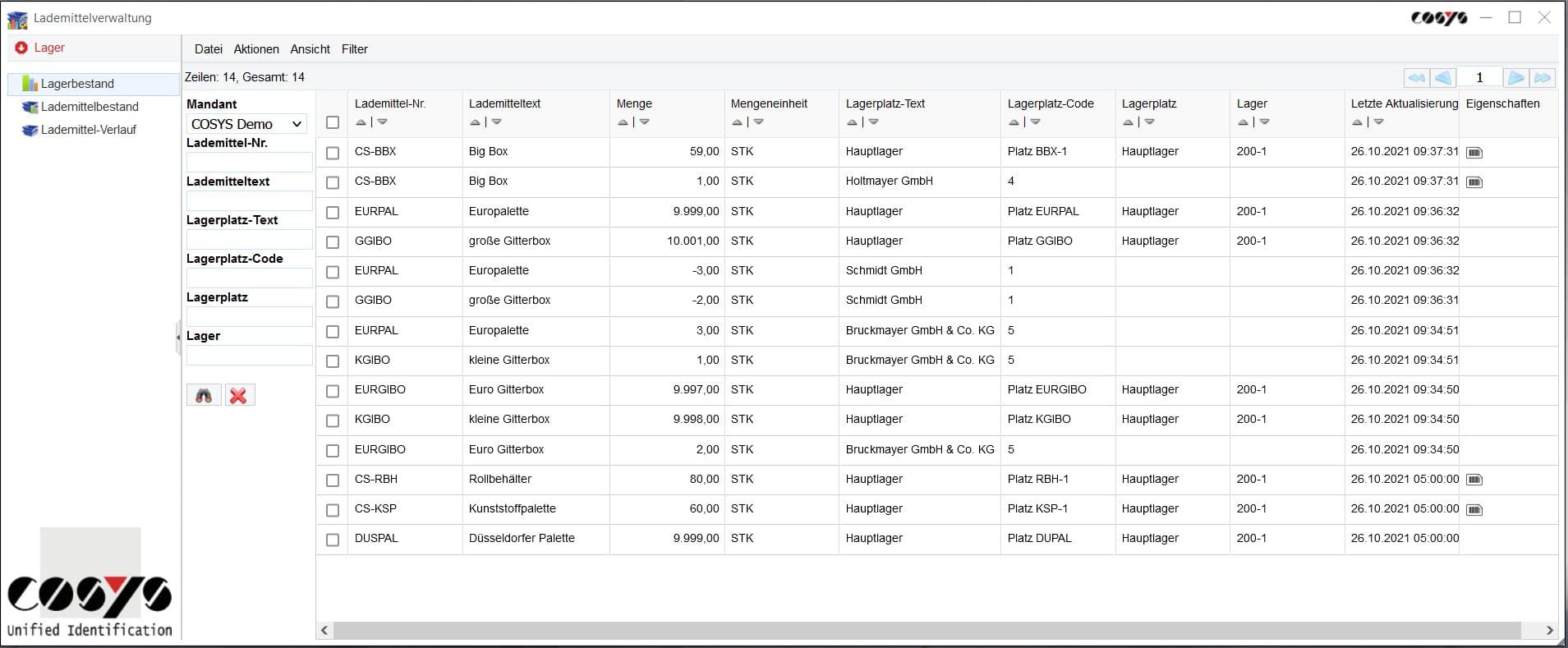This screenshot has height=648, width=1568.
Task: Tick checkbox for Düsseldorfer Palette row
Action: [x=333, y=540]
